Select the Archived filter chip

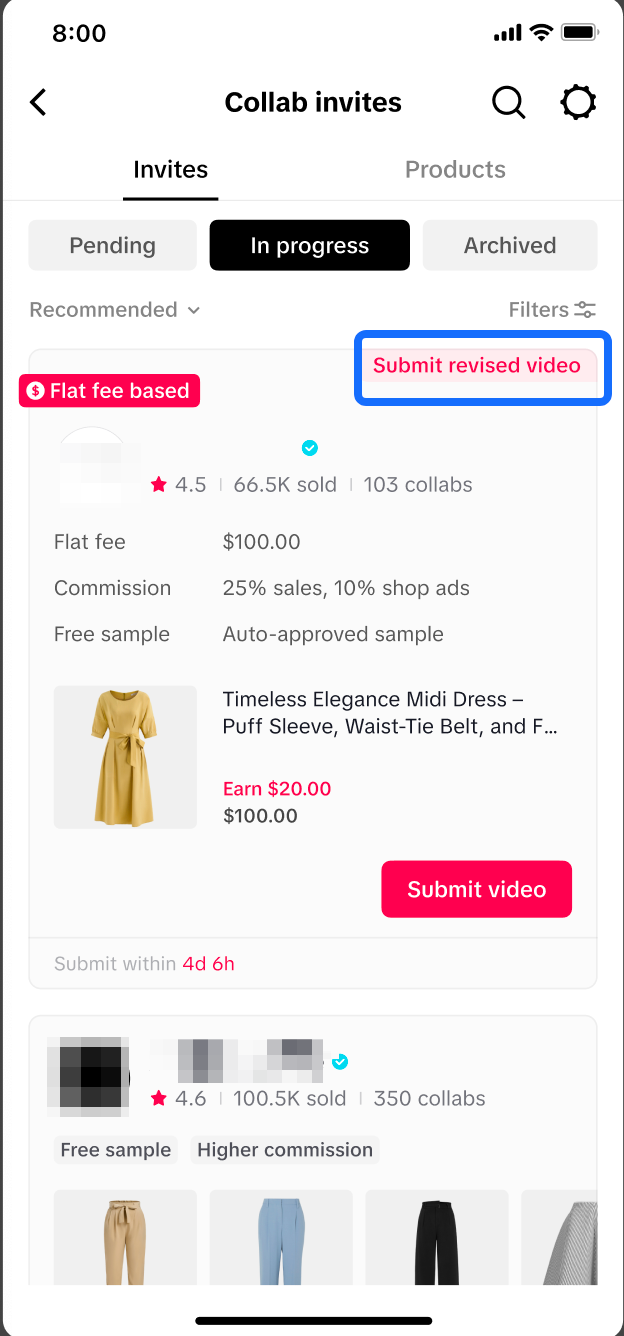click(x=510, y=246)
